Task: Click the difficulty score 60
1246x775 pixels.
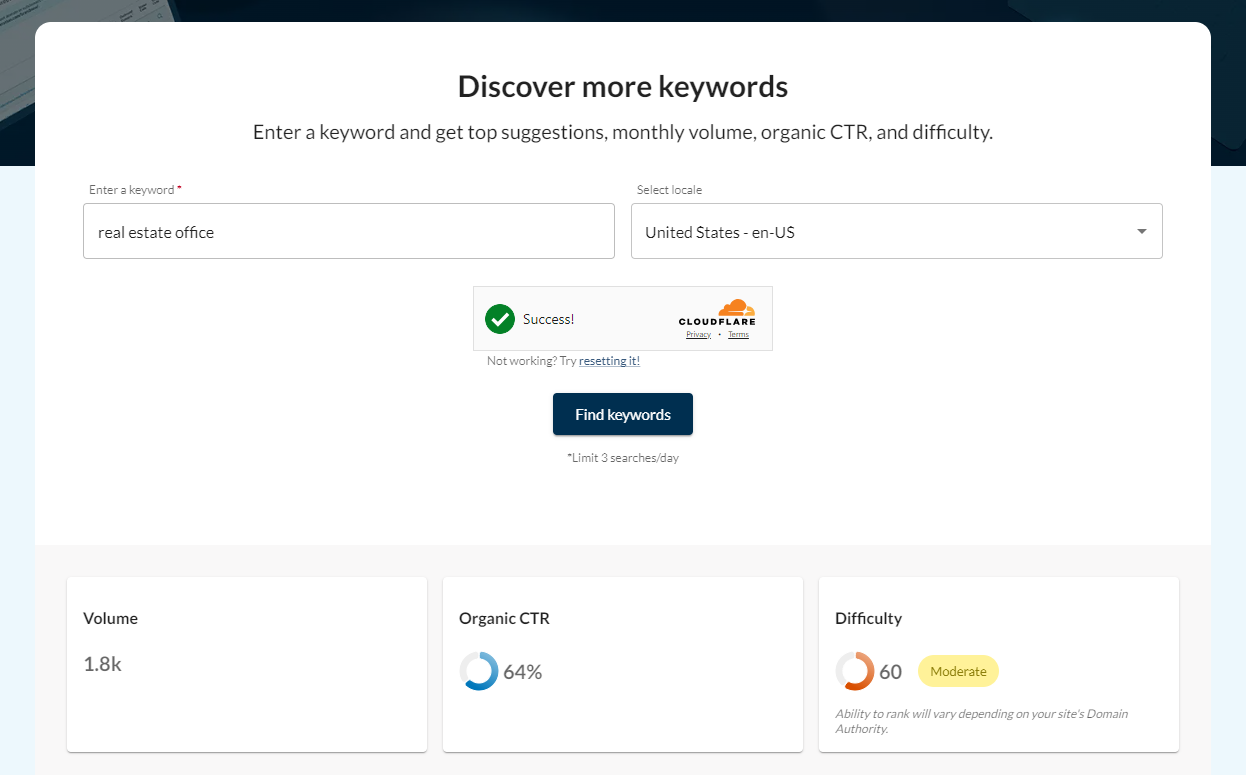Action: (x=890, y=672)
